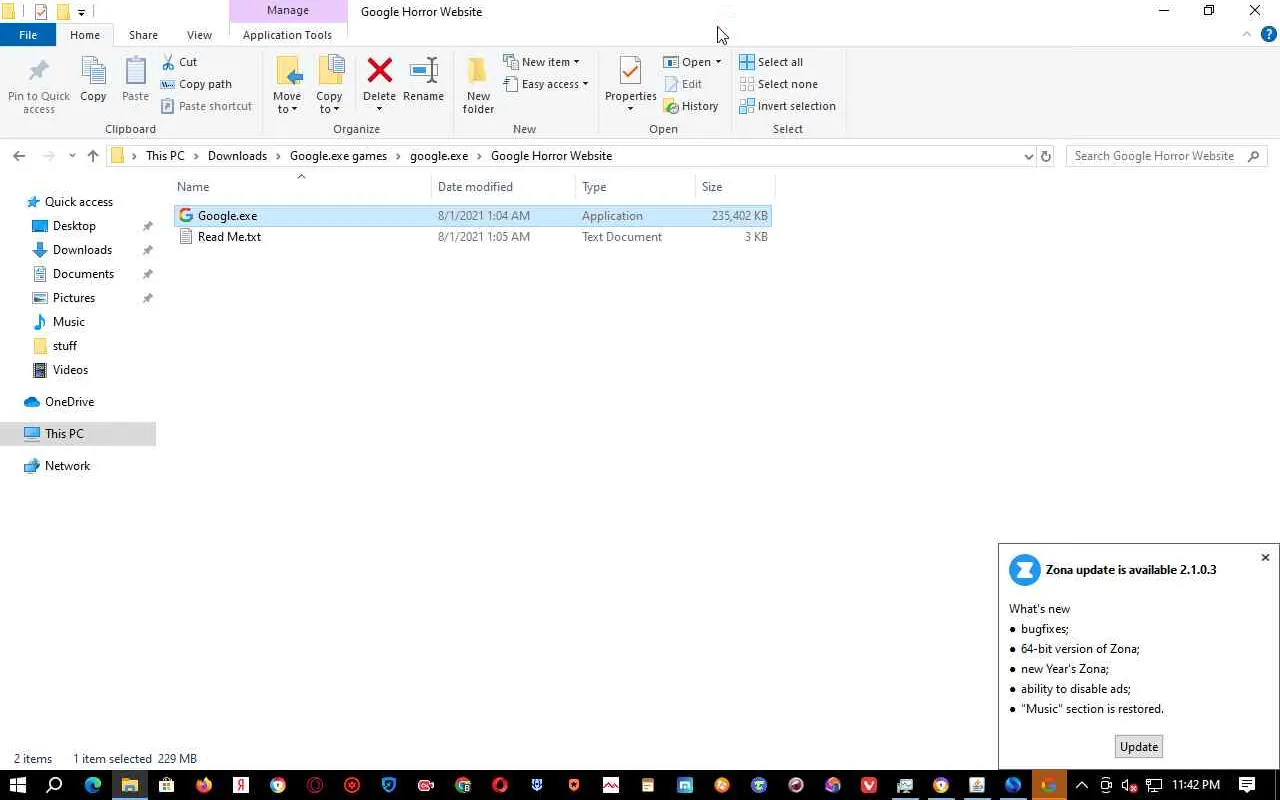Screen dimensions: 1280x800
Task: Click the Manage contextual tab
Action: (288, 11)
